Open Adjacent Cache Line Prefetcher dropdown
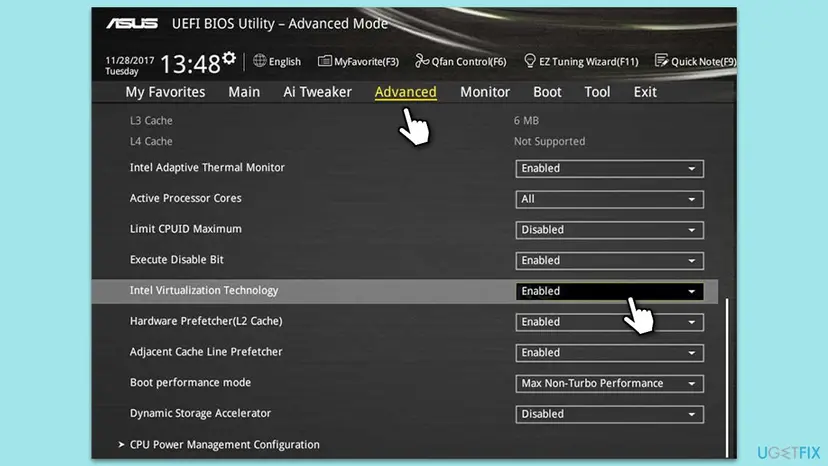 click(609, 352)
